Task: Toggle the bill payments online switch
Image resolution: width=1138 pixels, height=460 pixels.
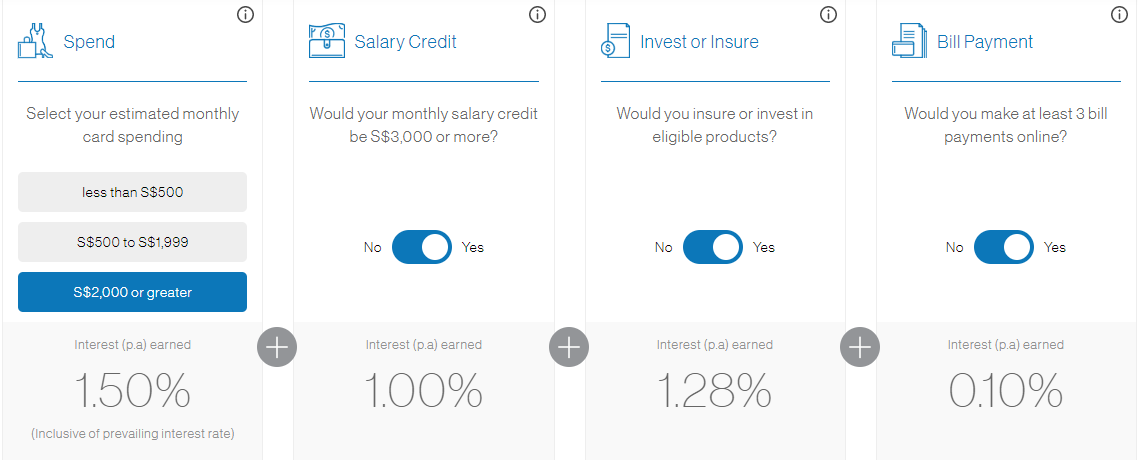Action: pos(1003,247)
